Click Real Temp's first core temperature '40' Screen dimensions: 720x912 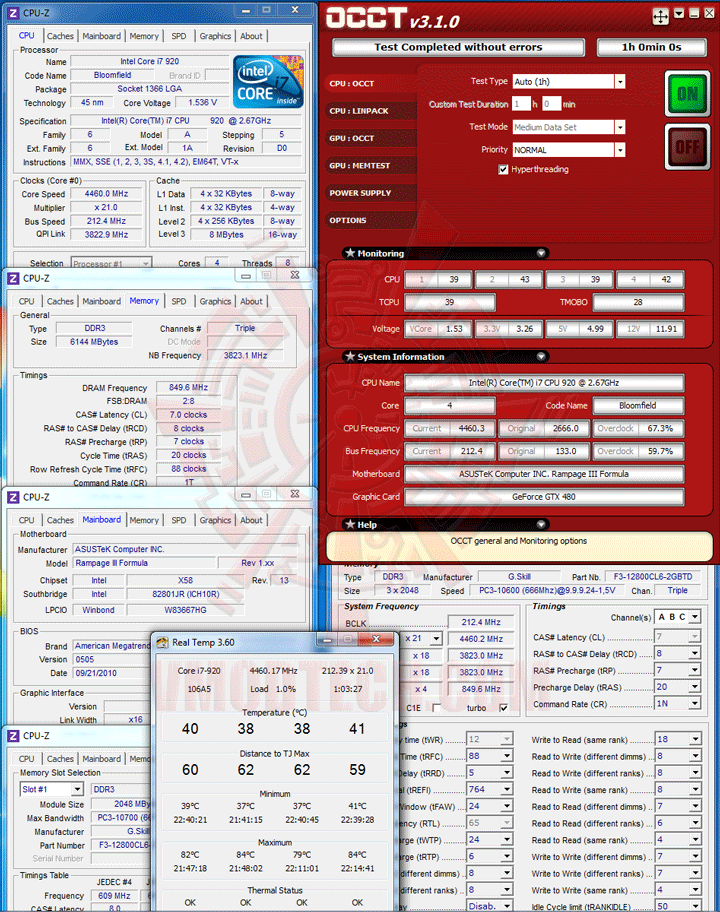(x=190, y=729)
